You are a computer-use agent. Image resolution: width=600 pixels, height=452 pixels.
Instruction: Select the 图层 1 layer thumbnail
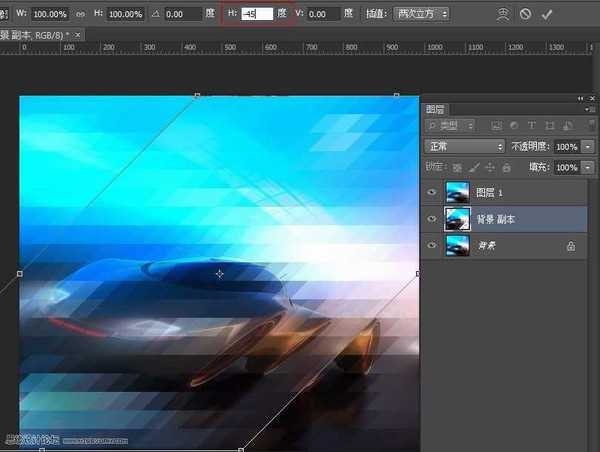tap(458, 192)
